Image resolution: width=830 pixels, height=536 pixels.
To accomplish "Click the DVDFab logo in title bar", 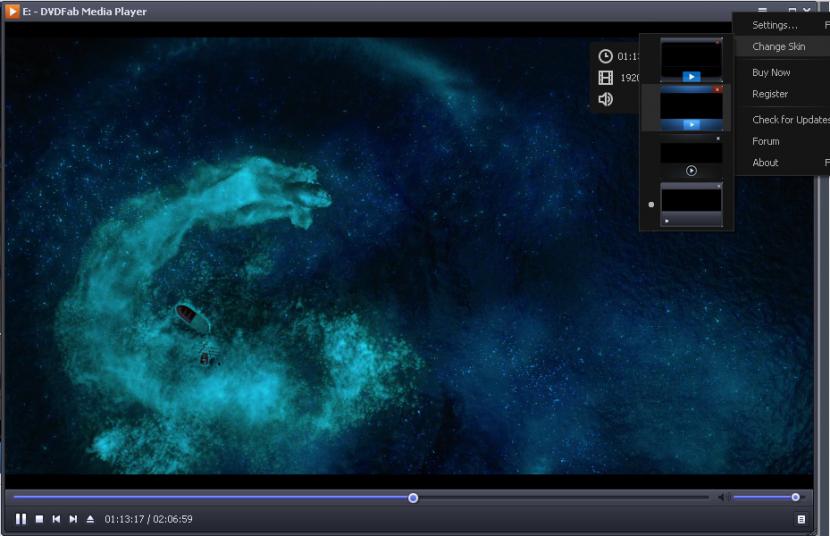I will pos(12,11).
